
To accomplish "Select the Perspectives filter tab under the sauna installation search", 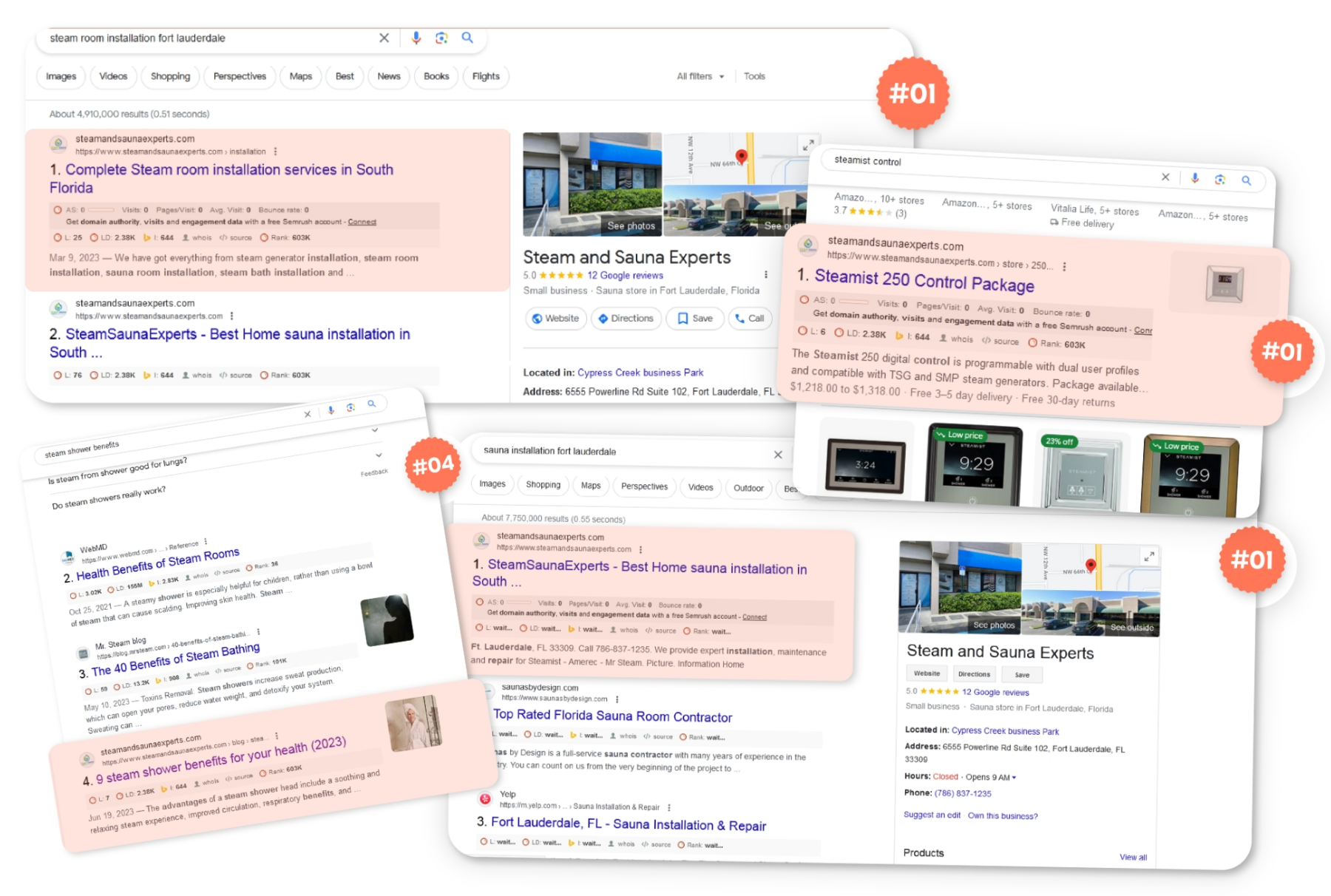I will (x=644, y=486).
